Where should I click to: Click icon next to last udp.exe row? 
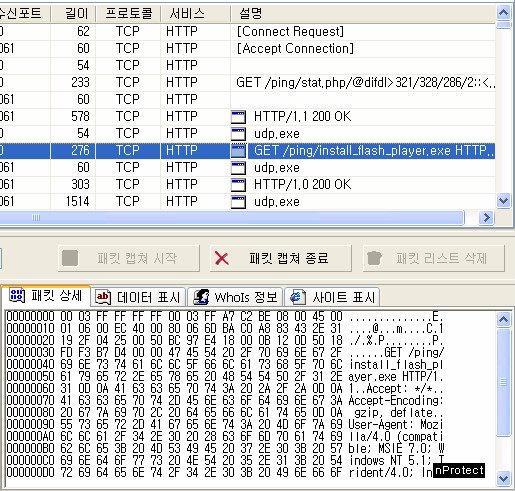(238, 202)
